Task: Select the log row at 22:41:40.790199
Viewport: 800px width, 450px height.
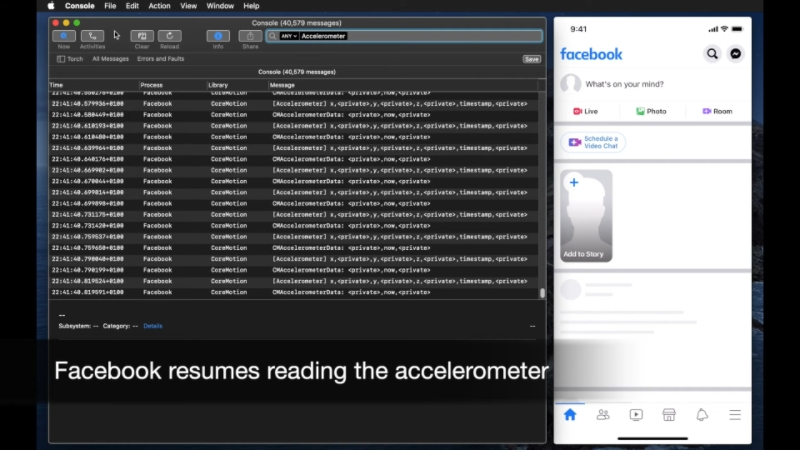Action: (x=293, y=270)
